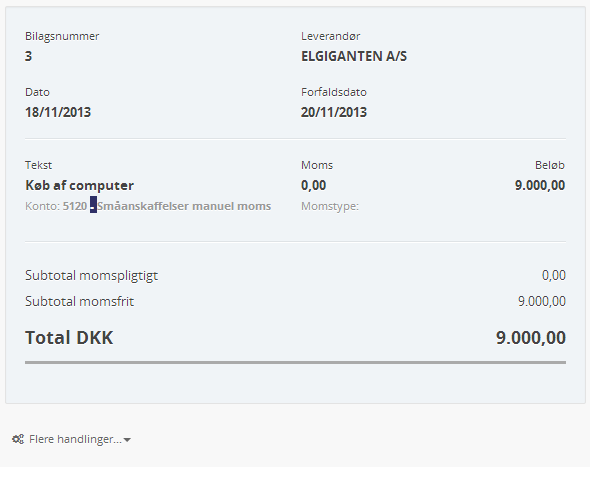Click the Leverandør field label
590x478 pixels.
coord(330,36)
